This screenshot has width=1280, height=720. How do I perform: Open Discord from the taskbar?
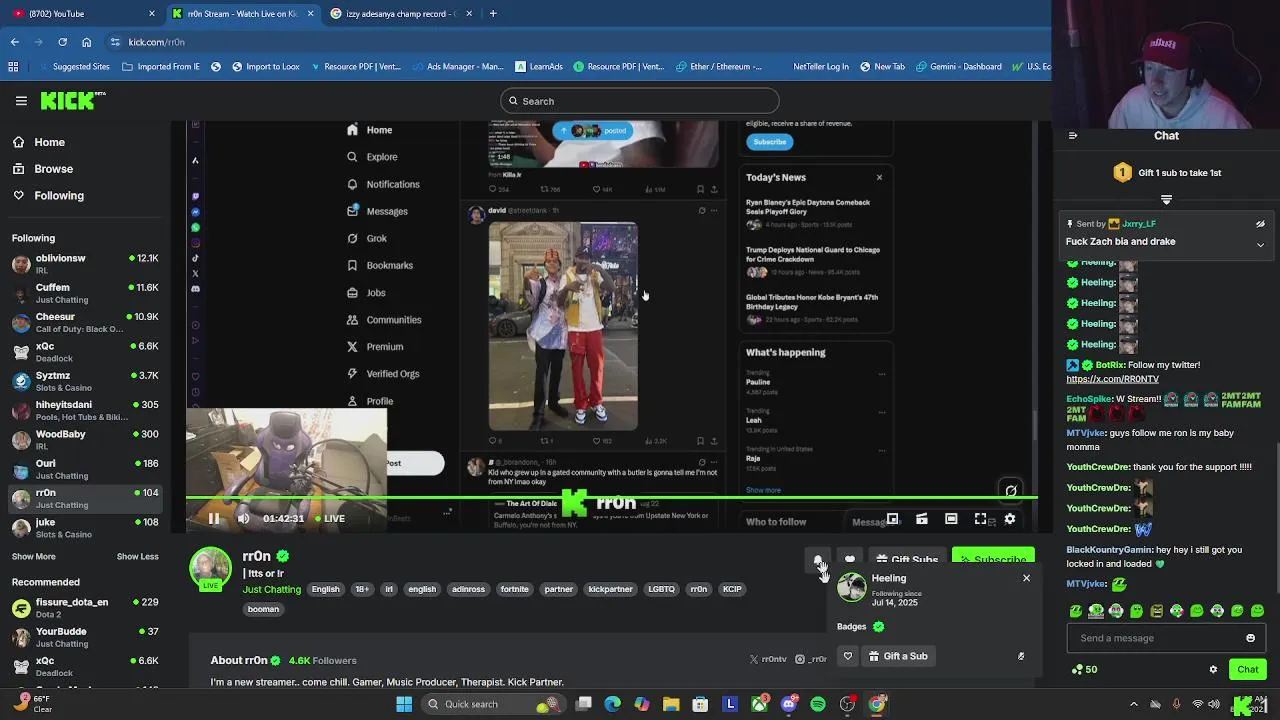point(789,704)
